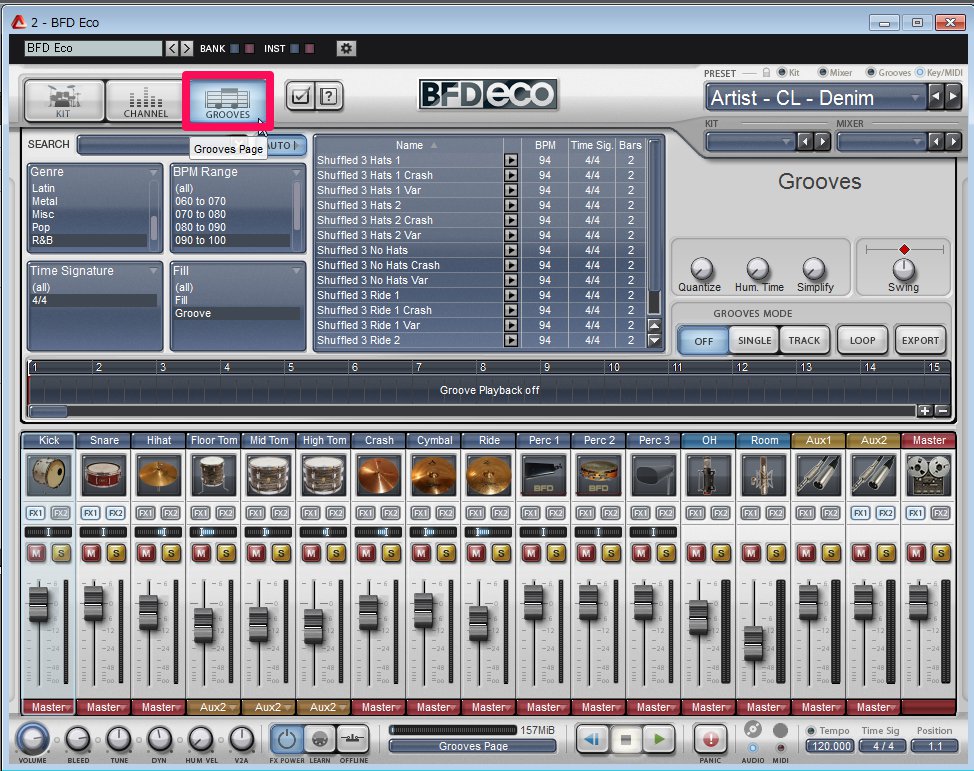
Task: Select the Hihat cymbal image
Action: pyautogui.click(x=159, y=474)
